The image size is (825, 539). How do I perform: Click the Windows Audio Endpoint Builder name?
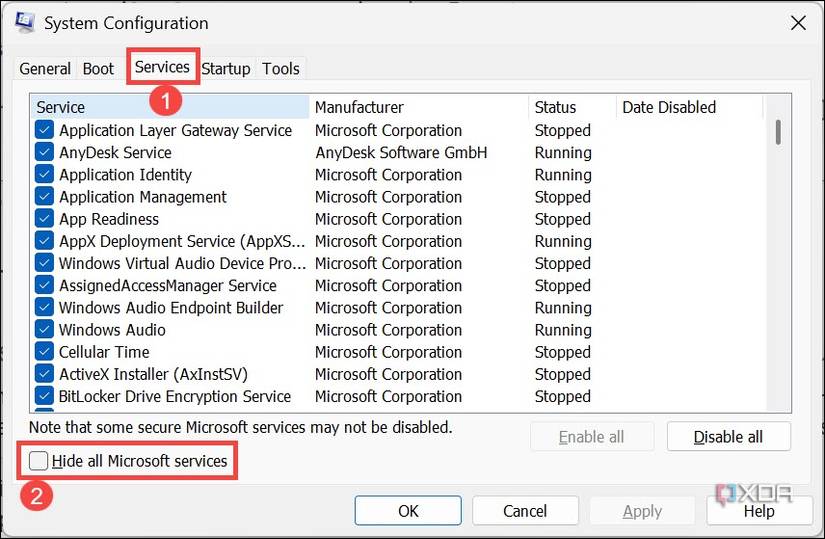click(x=171, y=307)
